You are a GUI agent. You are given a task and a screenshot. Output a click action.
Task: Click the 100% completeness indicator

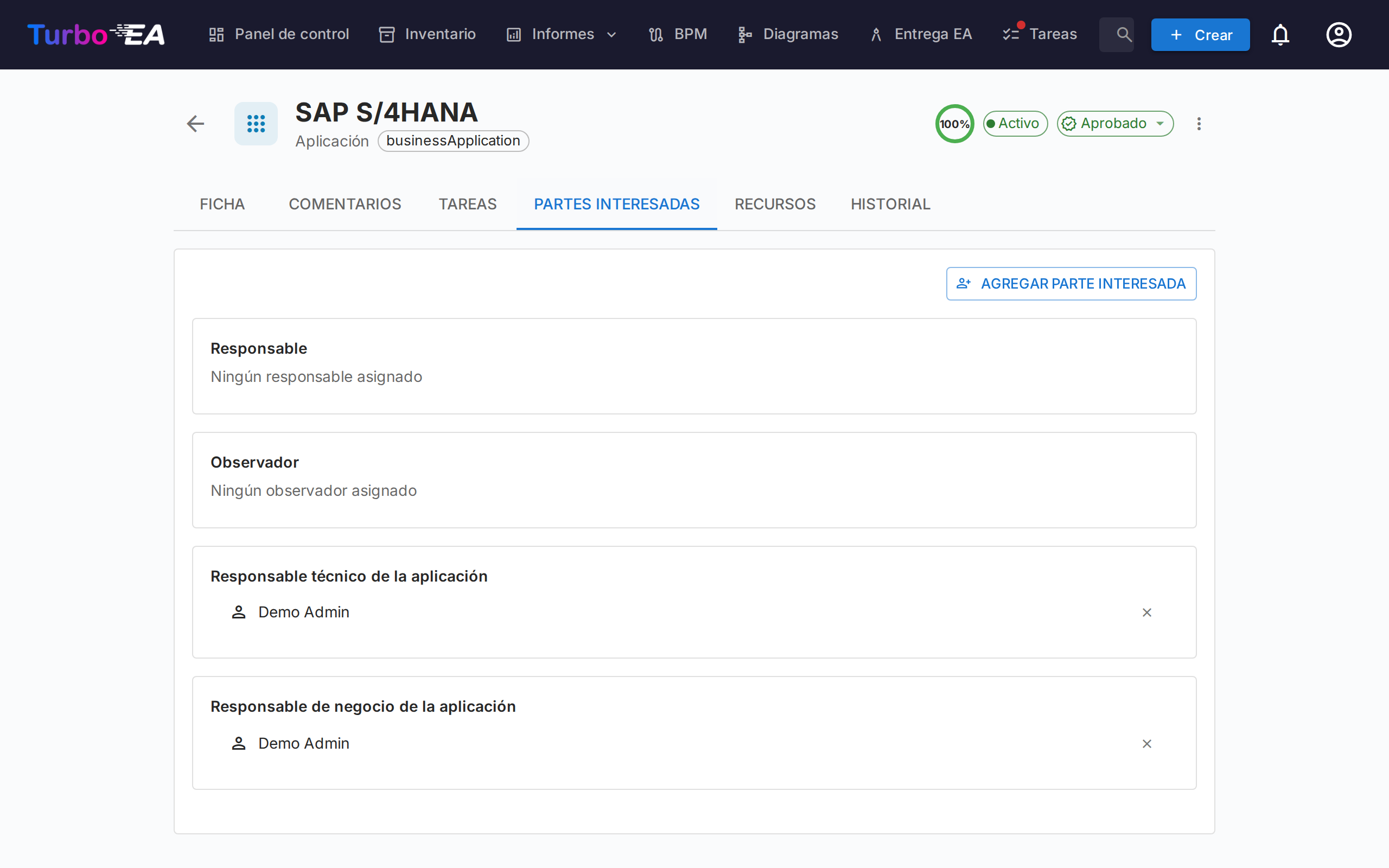pos(954,123)
